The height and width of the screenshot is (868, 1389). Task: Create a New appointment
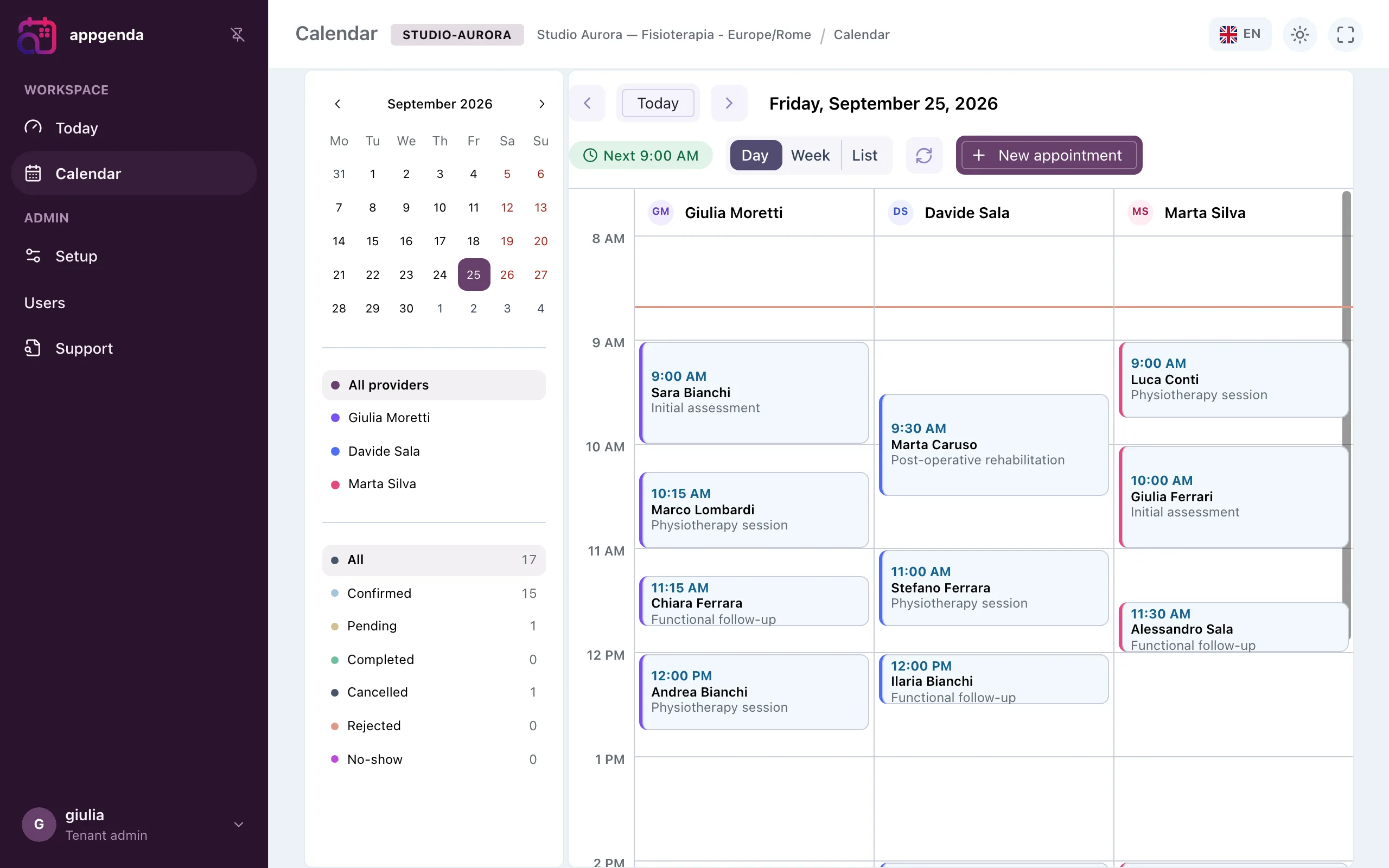pos(1049,156)
